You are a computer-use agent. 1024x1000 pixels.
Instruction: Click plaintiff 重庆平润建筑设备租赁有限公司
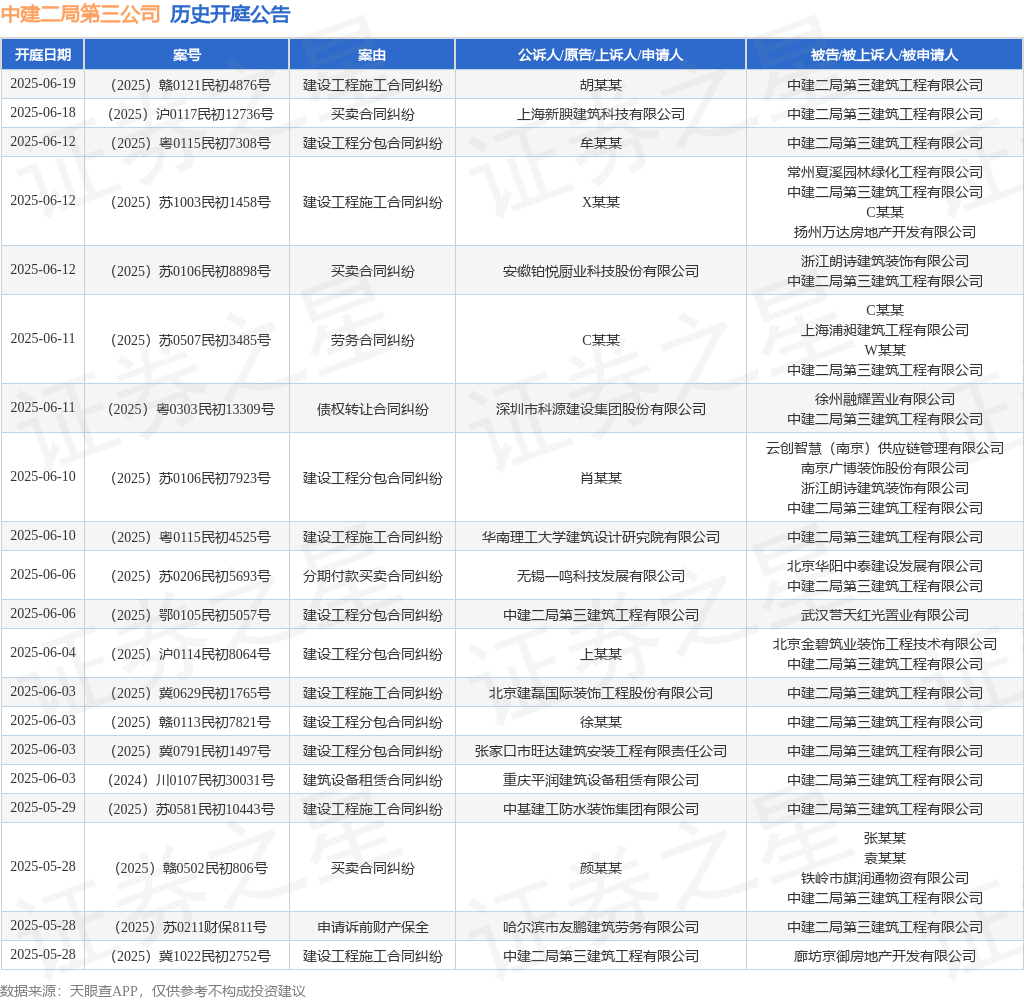pos(601,780)
